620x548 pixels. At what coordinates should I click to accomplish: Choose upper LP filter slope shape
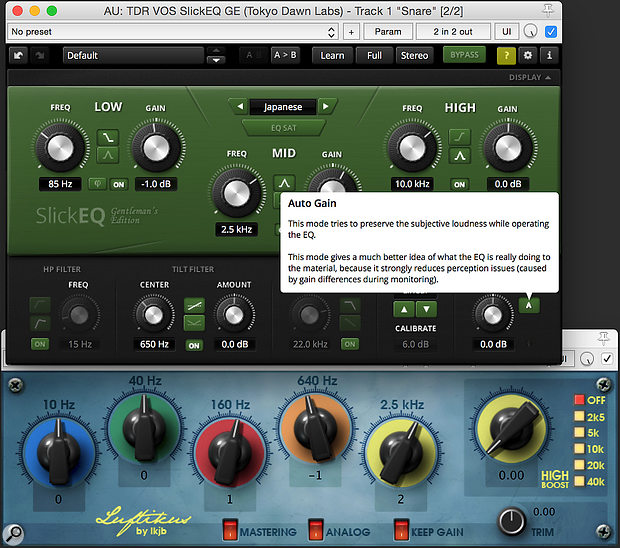tap(350, 305)
